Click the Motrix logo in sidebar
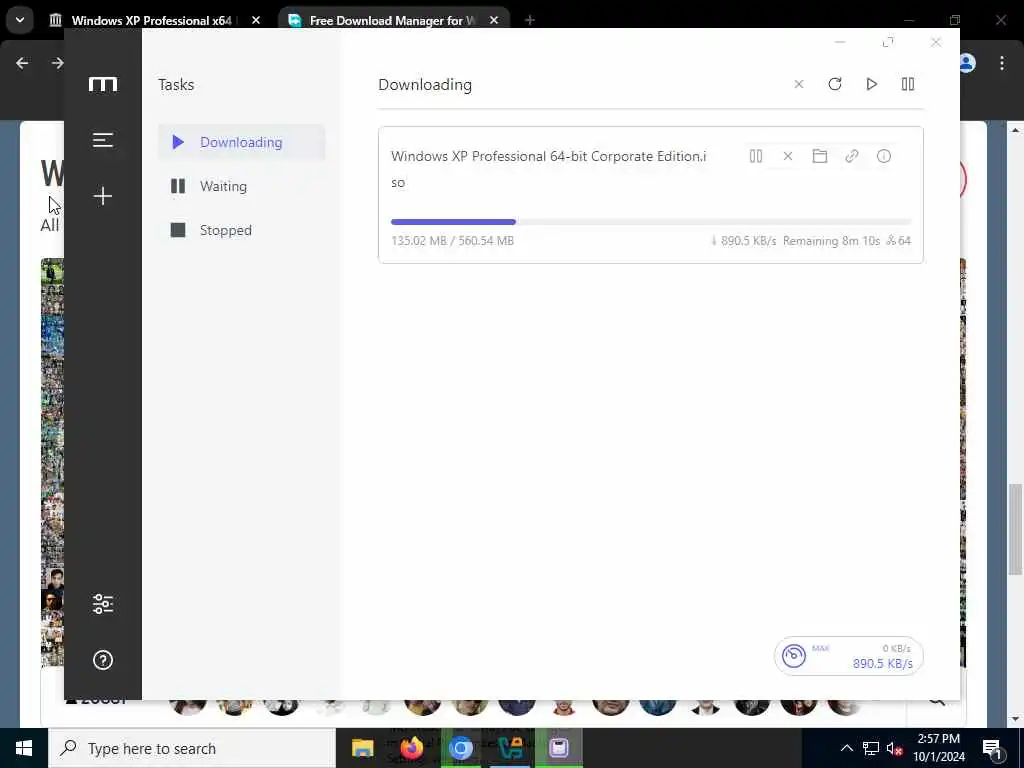This screenshot has width=1024, height=768. pyautogui.click(x=103, y=84)
